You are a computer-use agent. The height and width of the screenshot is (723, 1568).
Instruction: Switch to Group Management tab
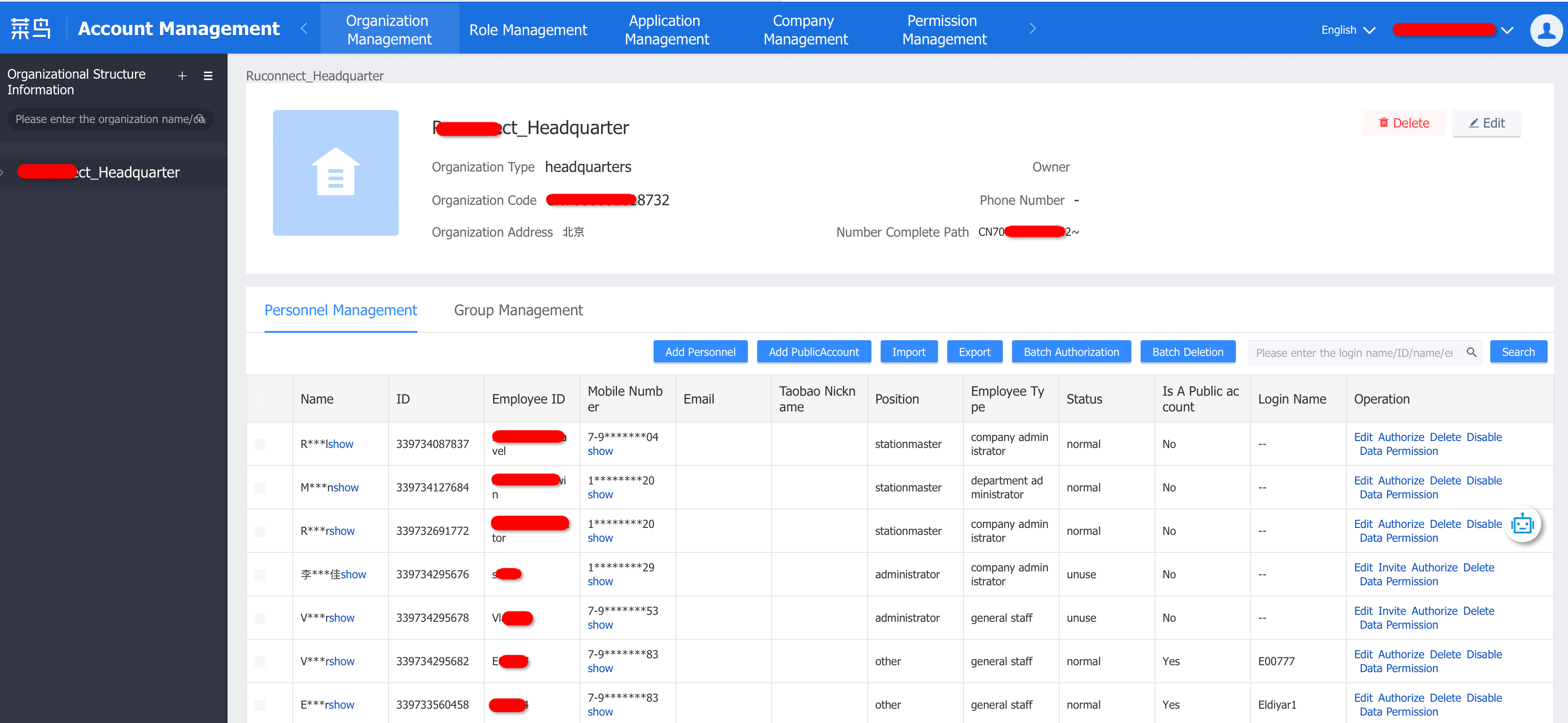[518, 310]
